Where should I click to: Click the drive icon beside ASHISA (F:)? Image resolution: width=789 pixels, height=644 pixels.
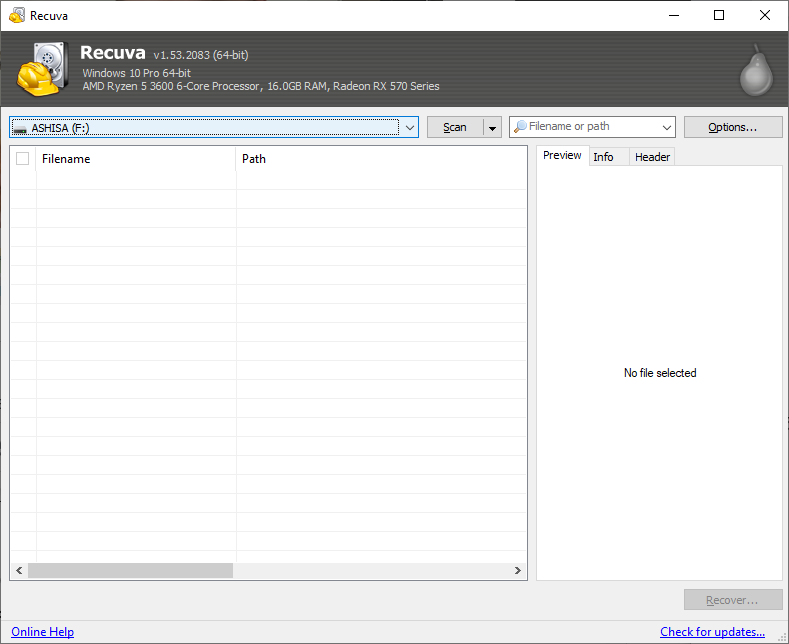coord(20,129)
